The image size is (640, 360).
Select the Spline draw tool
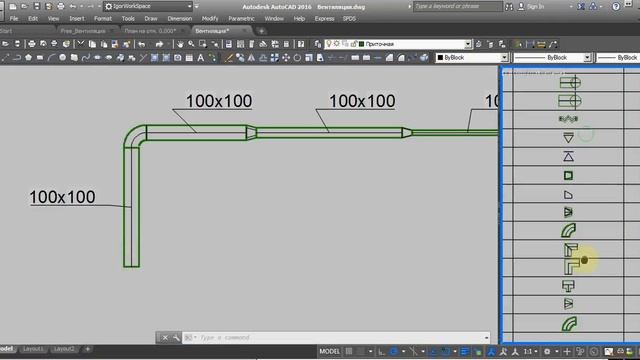point(85,58)
